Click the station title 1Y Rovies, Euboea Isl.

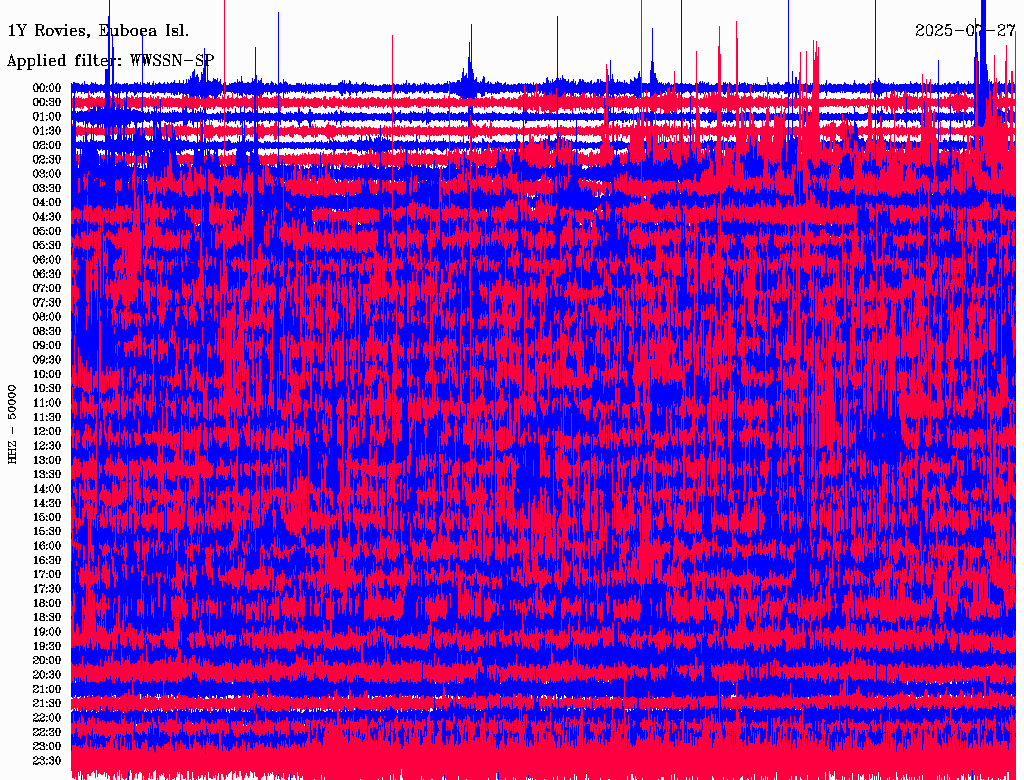click(98, 31)
